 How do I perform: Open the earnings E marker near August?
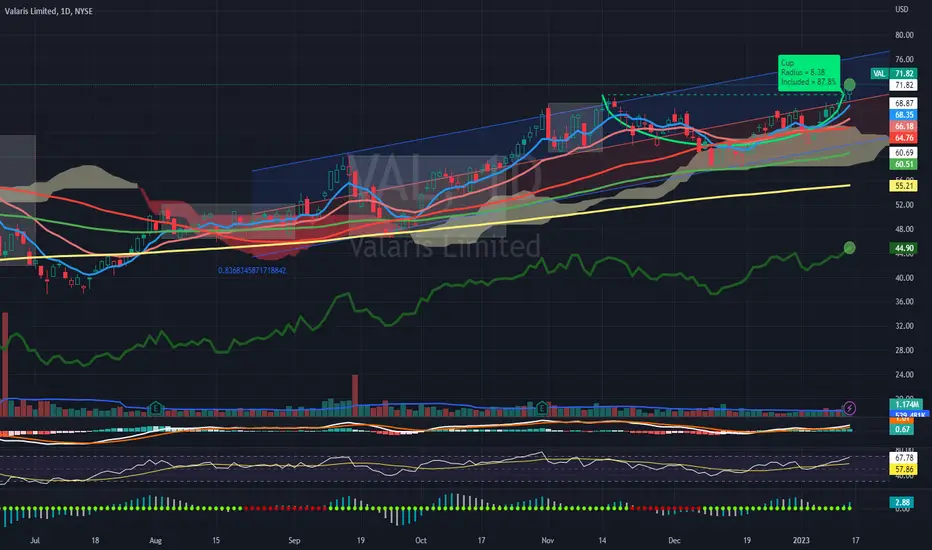pos(156,408)
